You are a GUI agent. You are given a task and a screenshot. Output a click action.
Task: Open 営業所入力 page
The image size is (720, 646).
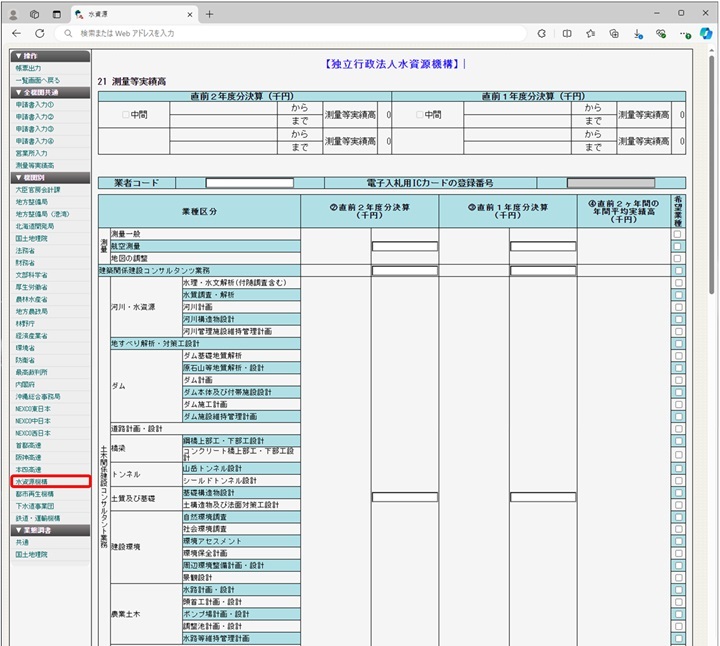[31, 153]
